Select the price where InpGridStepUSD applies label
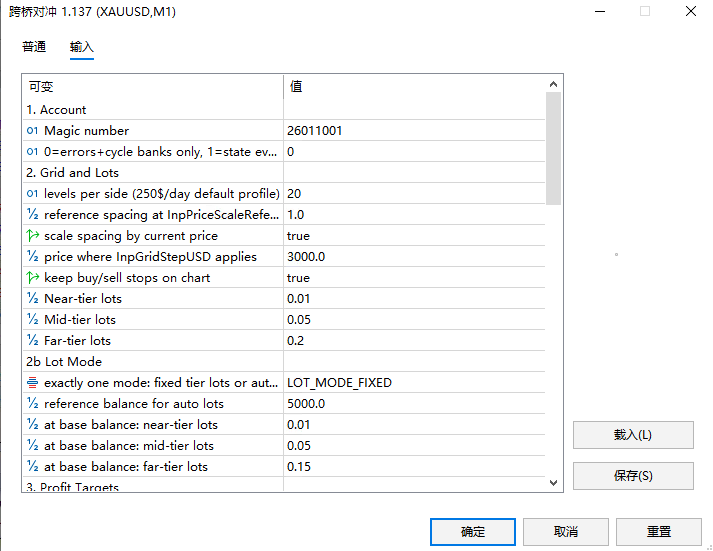This screenshot has height=551, width=713. pos(151,256)
